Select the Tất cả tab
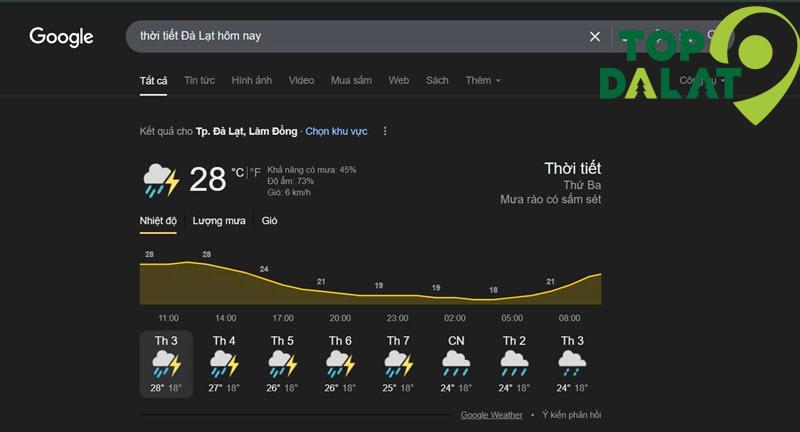Screen dimensions: 800x432 (x=153, y=81)
